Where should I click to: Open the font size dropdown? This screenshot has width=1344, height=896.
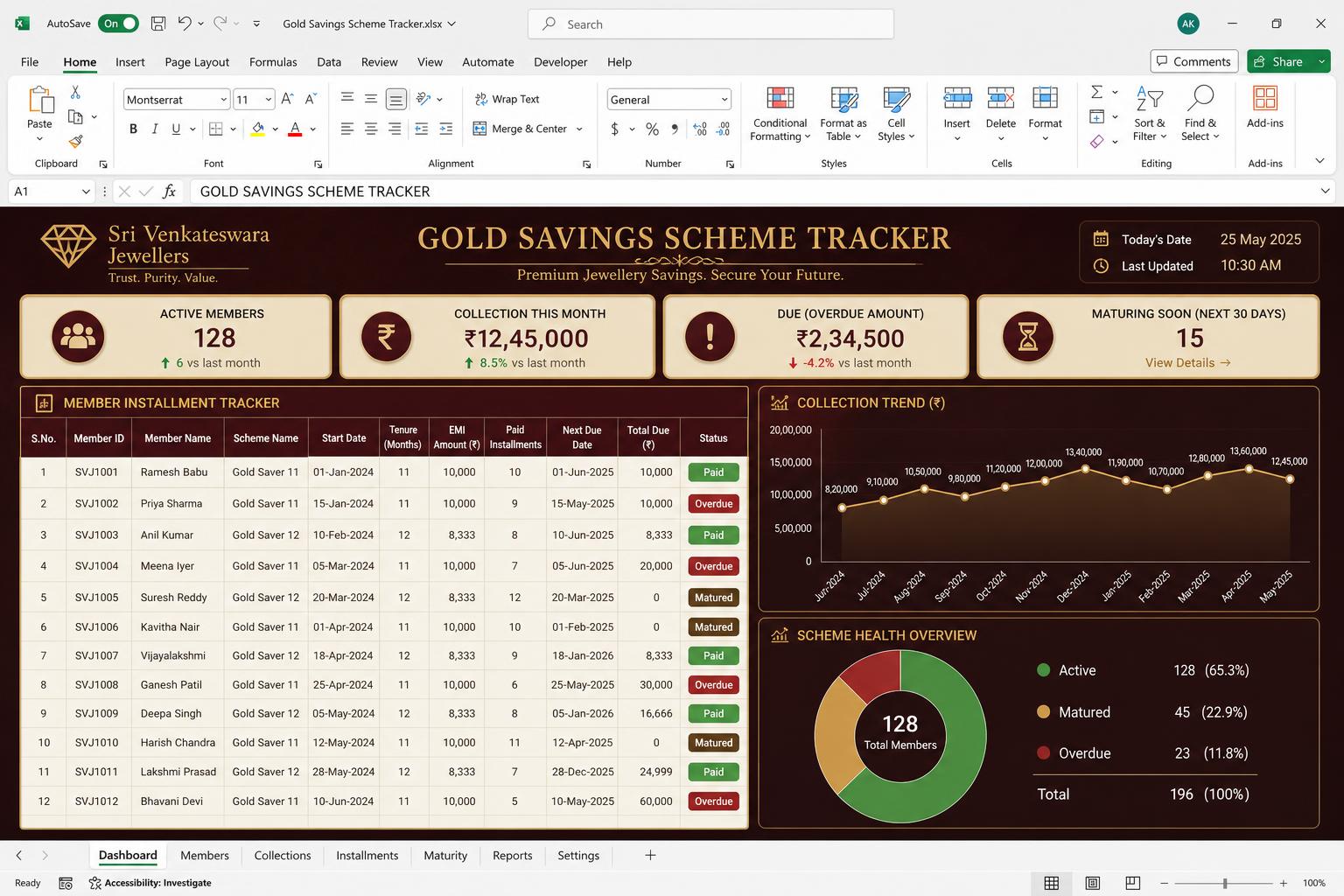[269, 100]
